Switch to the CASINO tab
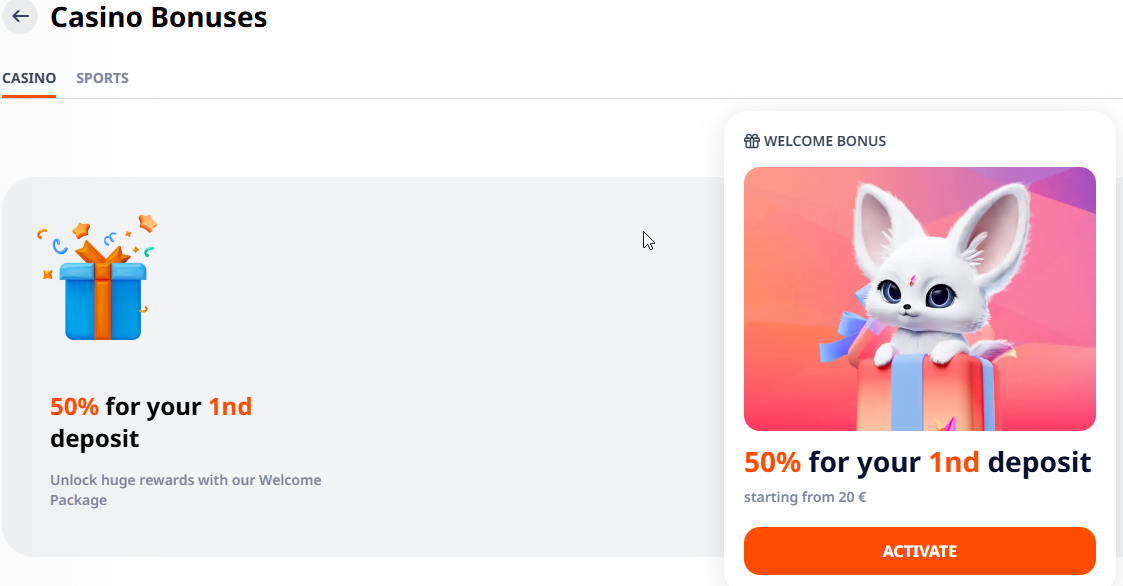The width and height of the screenshot is (1123, 586). [29, 78]
